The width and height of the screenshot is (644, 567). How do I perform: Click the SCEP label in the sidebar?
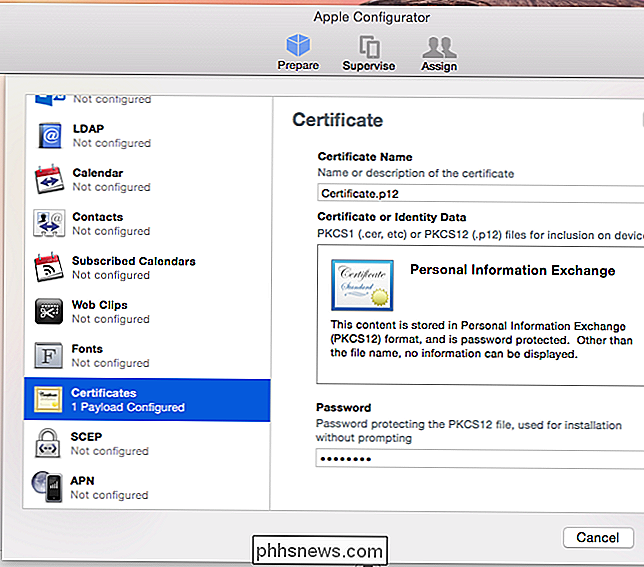tap(86, 436)
